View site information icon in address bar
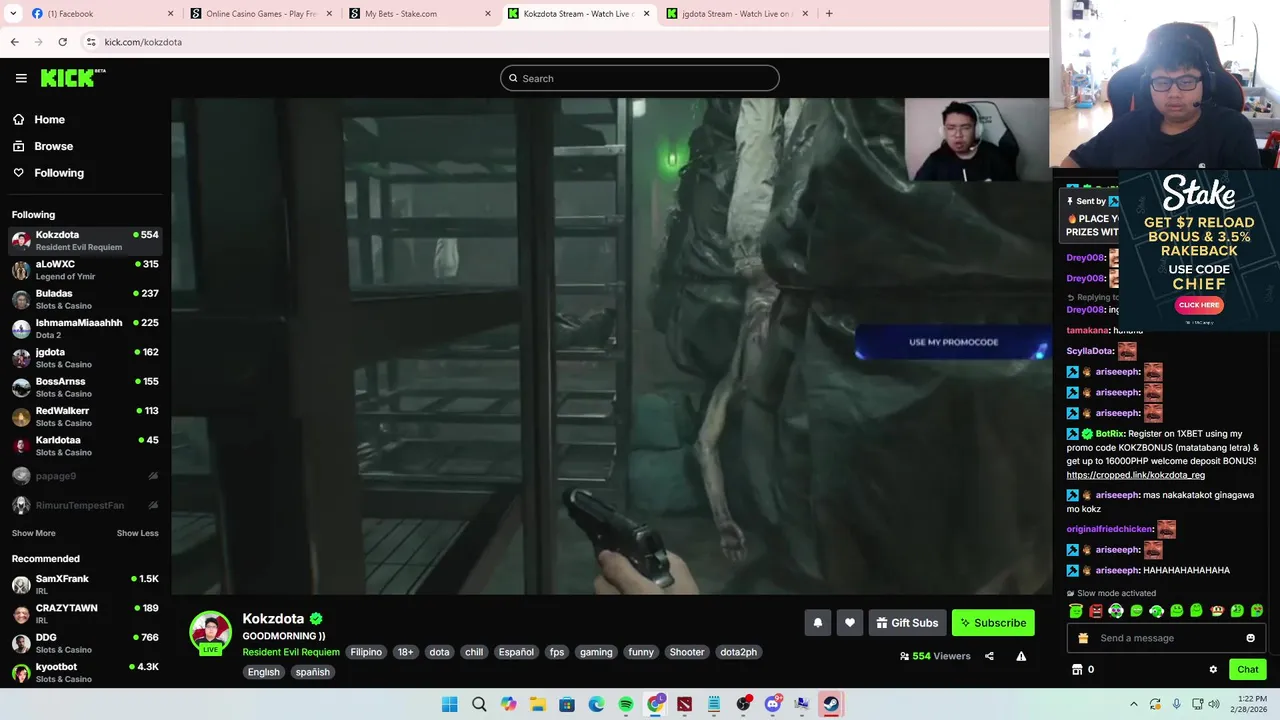 91,42
